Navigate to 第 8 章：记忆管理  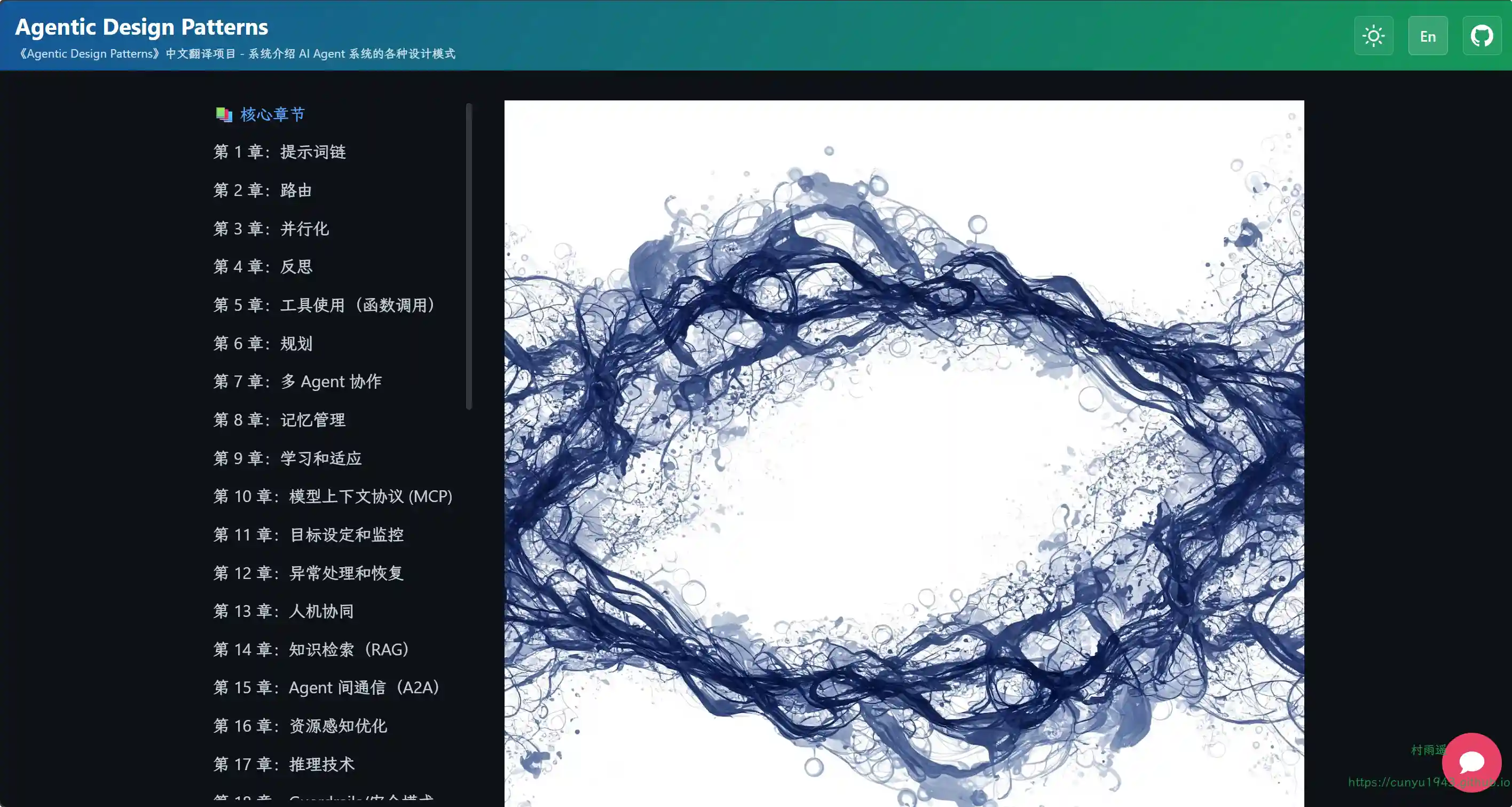pyautogui.click(x=279, y=420)
